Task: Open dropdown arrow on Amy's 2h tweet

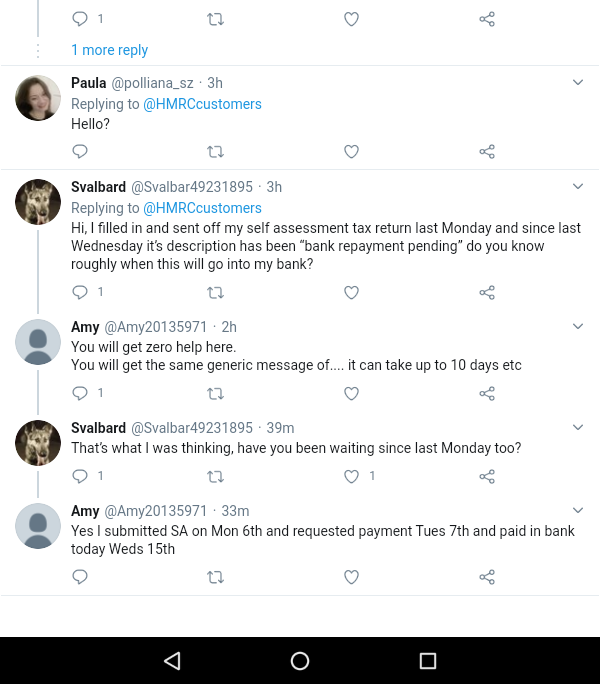Action: (x=577, y=326)
